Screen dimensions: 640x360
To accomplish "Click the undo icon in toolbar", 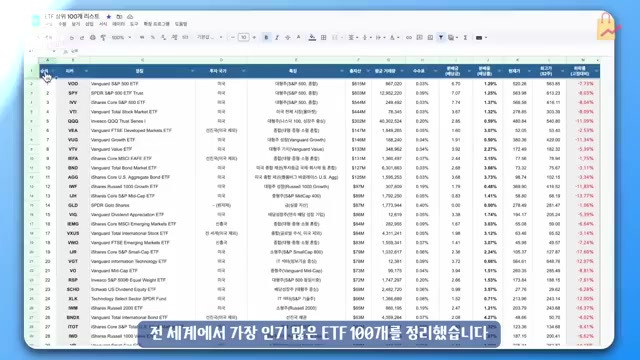I will pos(71,38).
